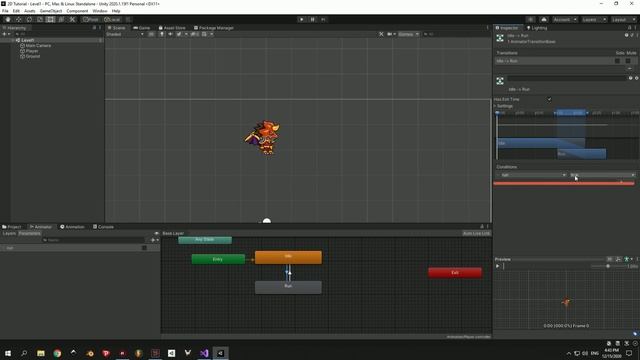640x360 pixels.
Task: Open the Layers dropdown
Action: pyautogui.click(x=594, y=20)
